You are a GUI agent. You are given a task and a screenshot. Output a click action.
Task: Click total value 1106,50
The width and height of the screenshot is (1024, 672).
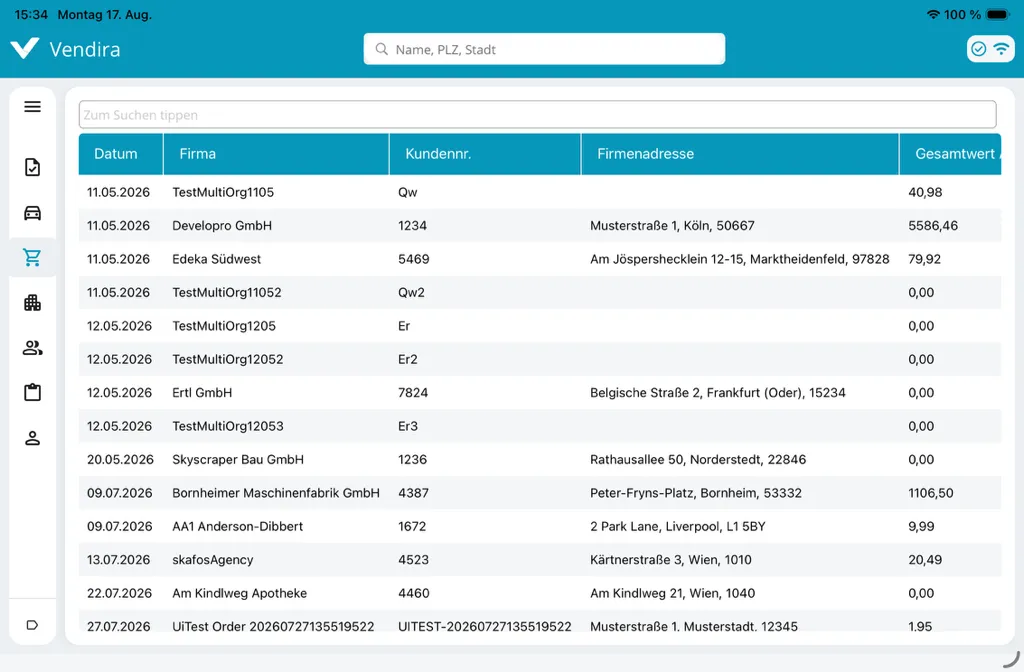point(931,492)
